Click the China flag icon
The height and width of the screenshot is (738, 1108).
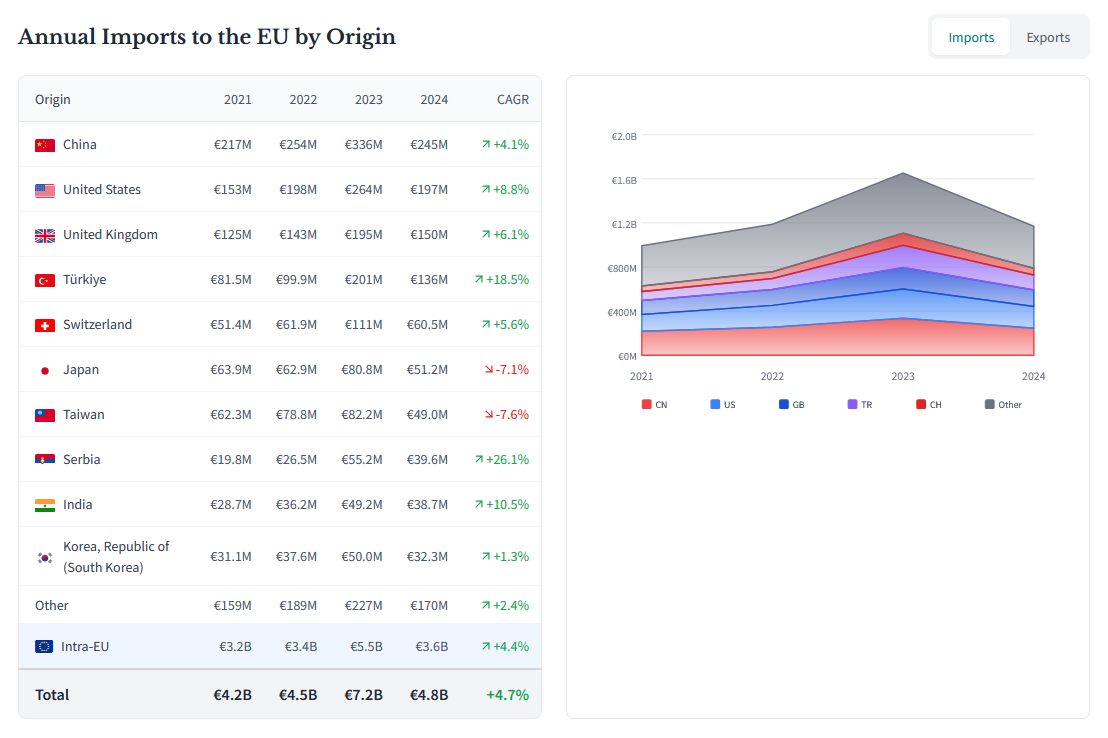[x=44, y=144]
